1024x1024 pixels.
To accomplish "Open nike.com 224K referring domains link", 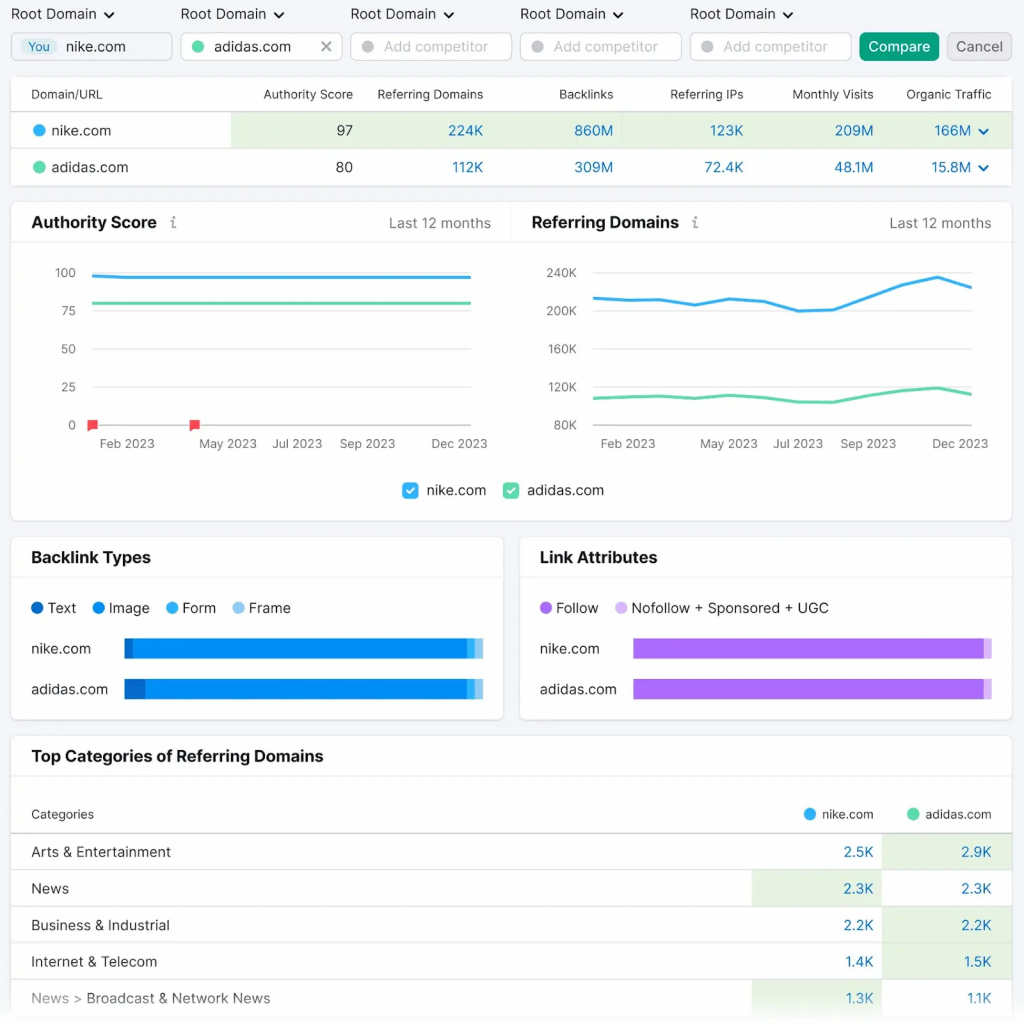I will click(x=466, y=131).
